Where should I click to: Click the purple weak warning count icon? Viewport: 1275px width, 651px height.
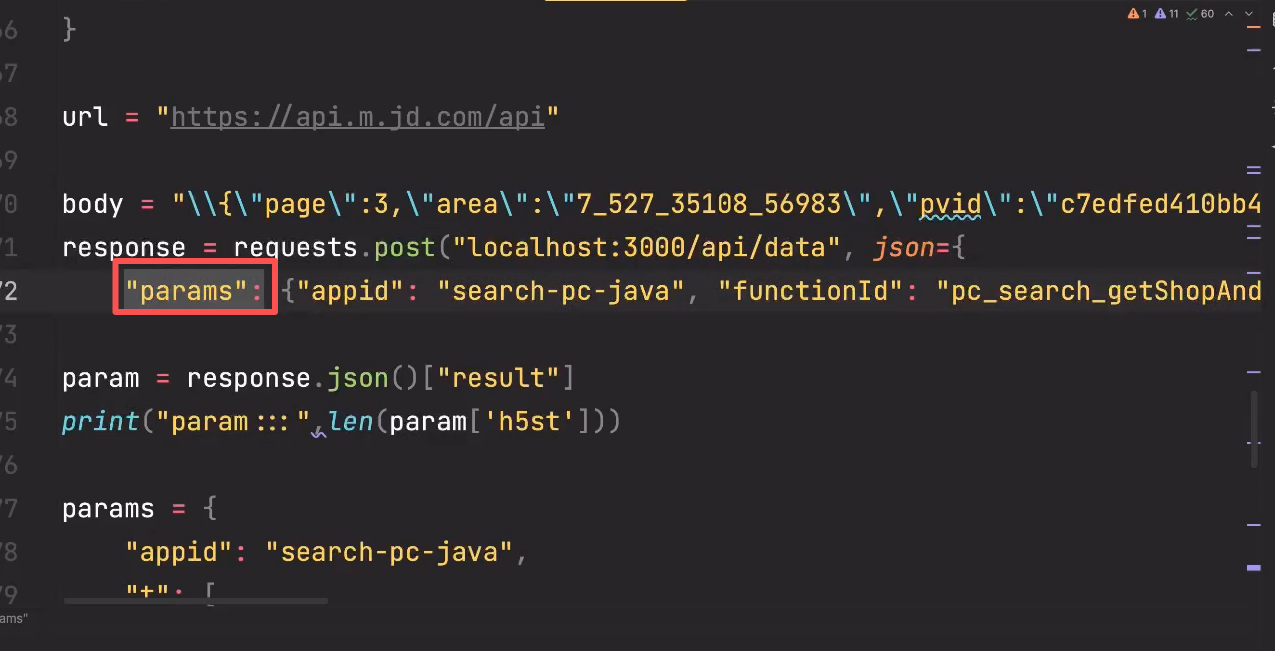1167,14
